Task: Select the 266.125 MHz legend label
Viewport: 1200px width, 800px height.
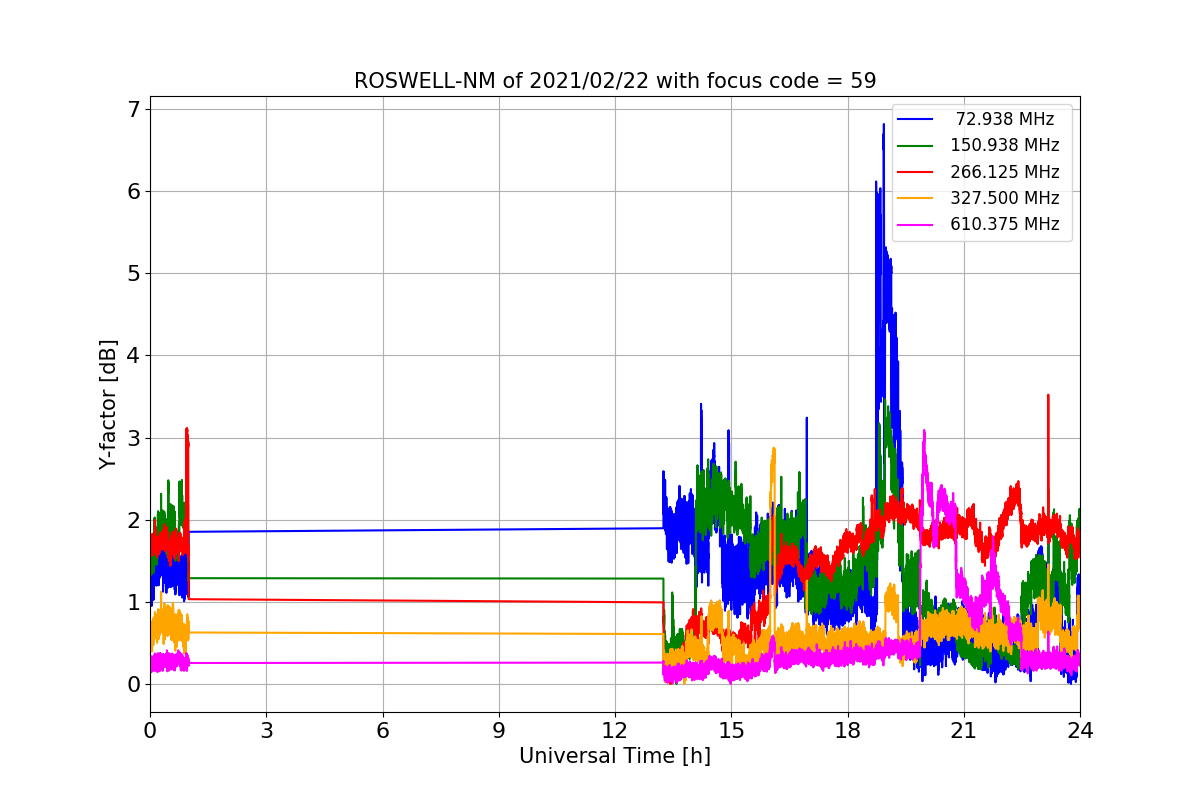Action: 1005,172
